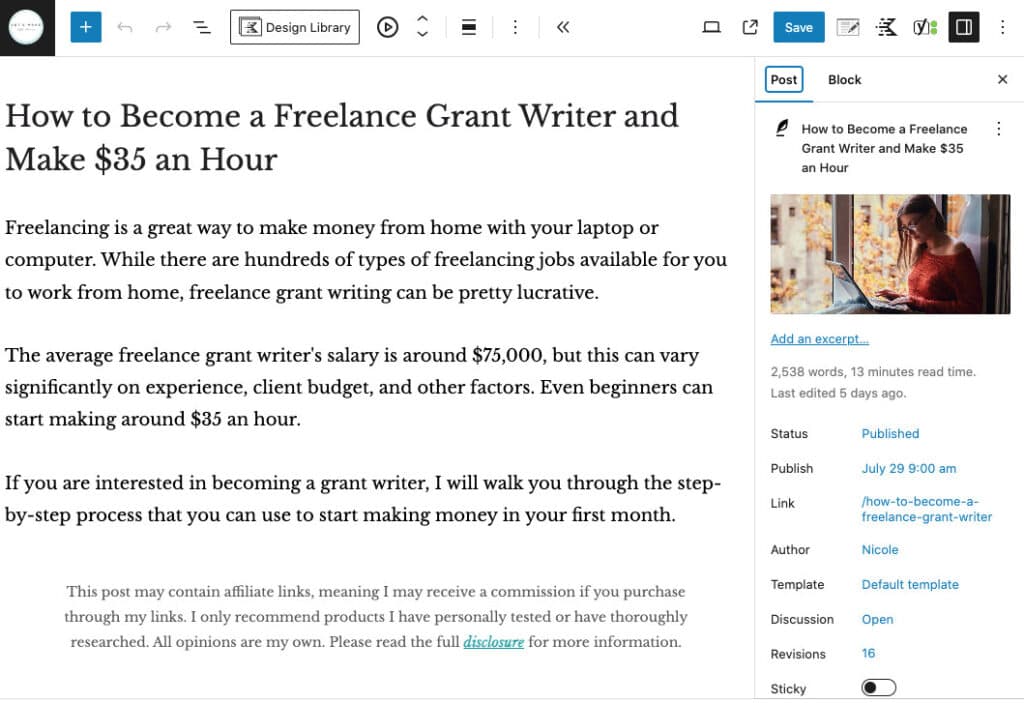Open the Design Library

coord(294,27)
